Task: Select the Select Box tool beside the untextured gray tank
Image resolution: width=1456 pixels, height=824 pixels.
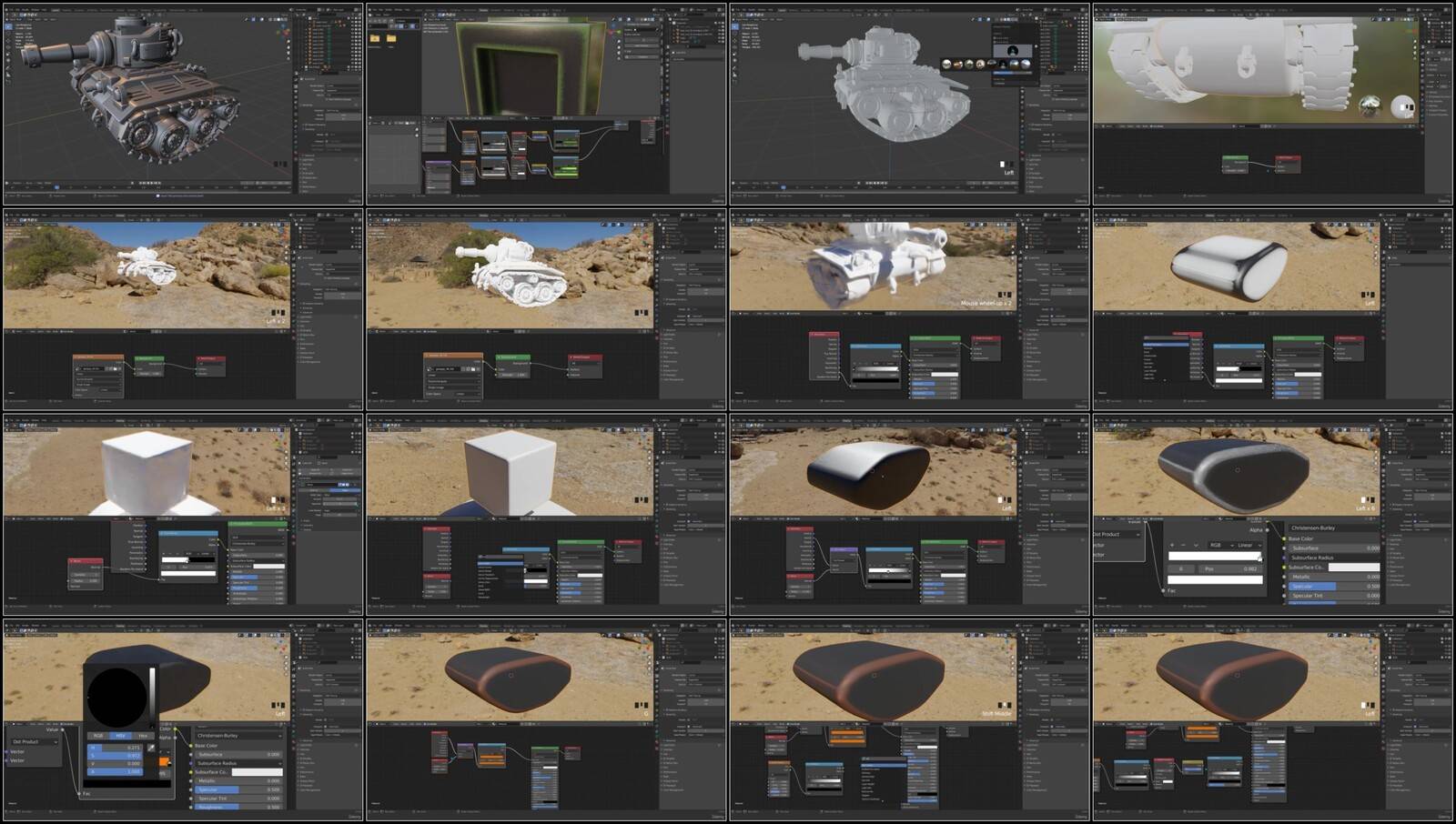Action: (735, 27)
